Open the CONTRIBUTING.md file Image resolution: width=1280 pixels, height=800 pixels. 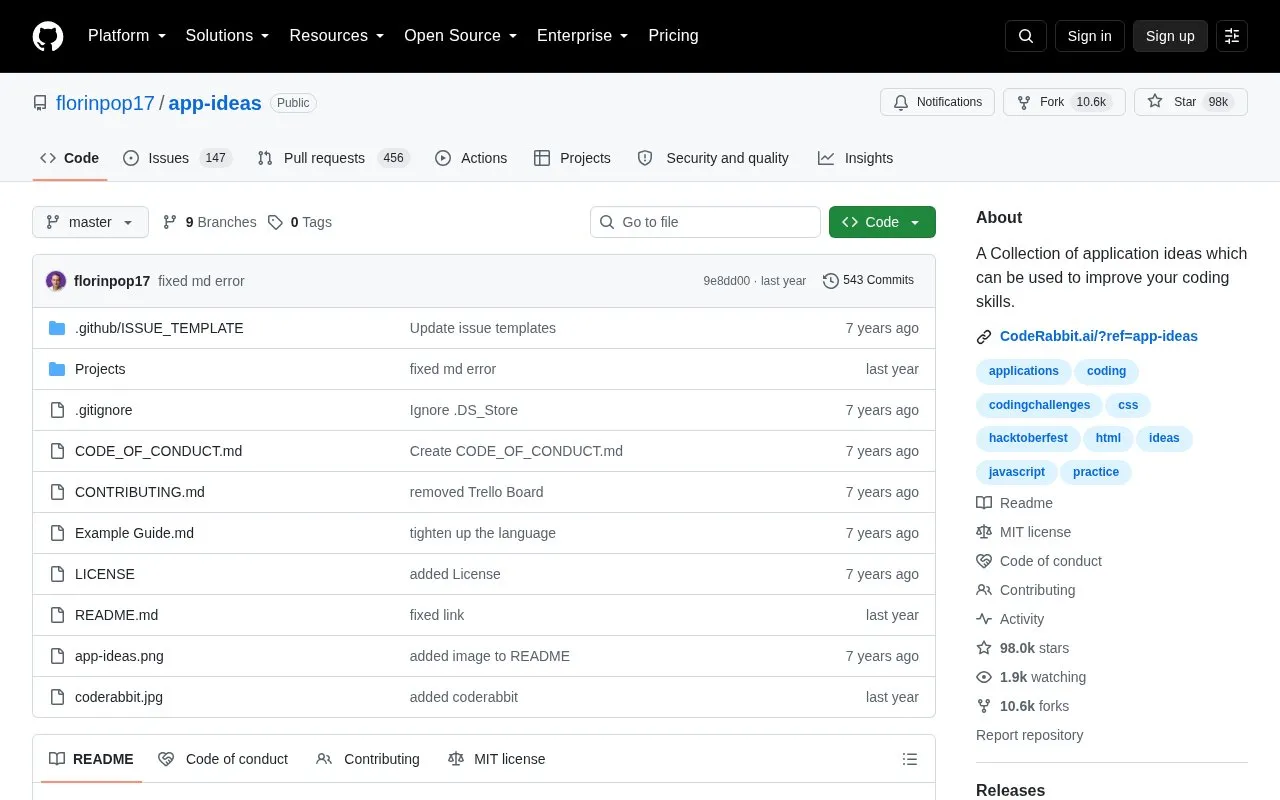(140, 492)
